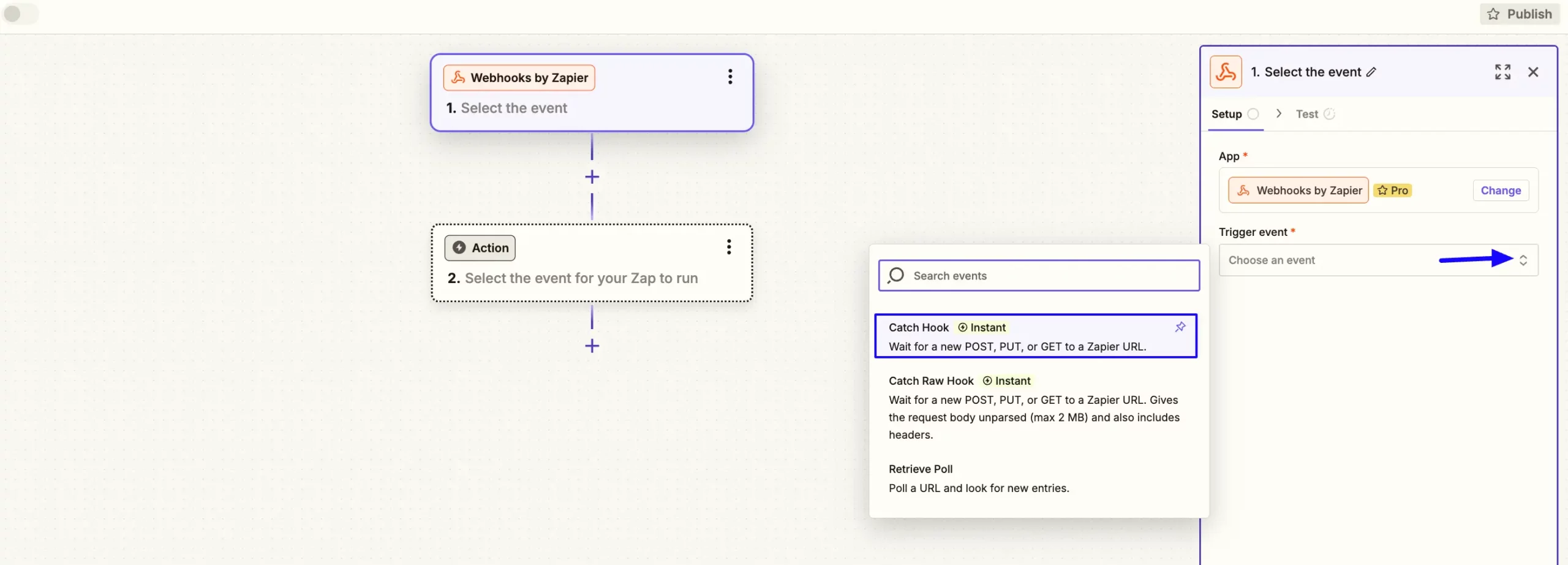Click 'Poll a URL and look for new entries.' text
Image resolution: width=1568 pixels, height=565 pixels.
click(x=979, y=488)
